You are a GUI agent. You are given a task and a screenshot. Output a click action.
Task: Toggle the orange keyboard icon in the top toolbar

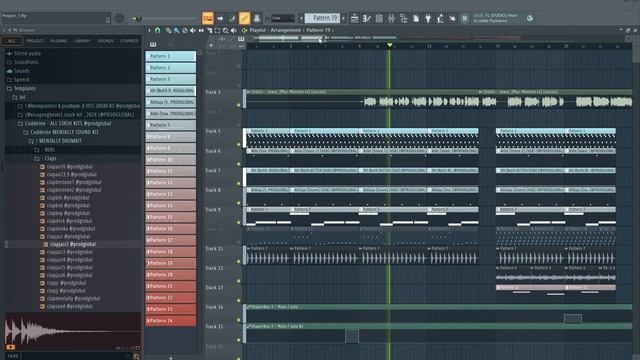coord(207,18)
